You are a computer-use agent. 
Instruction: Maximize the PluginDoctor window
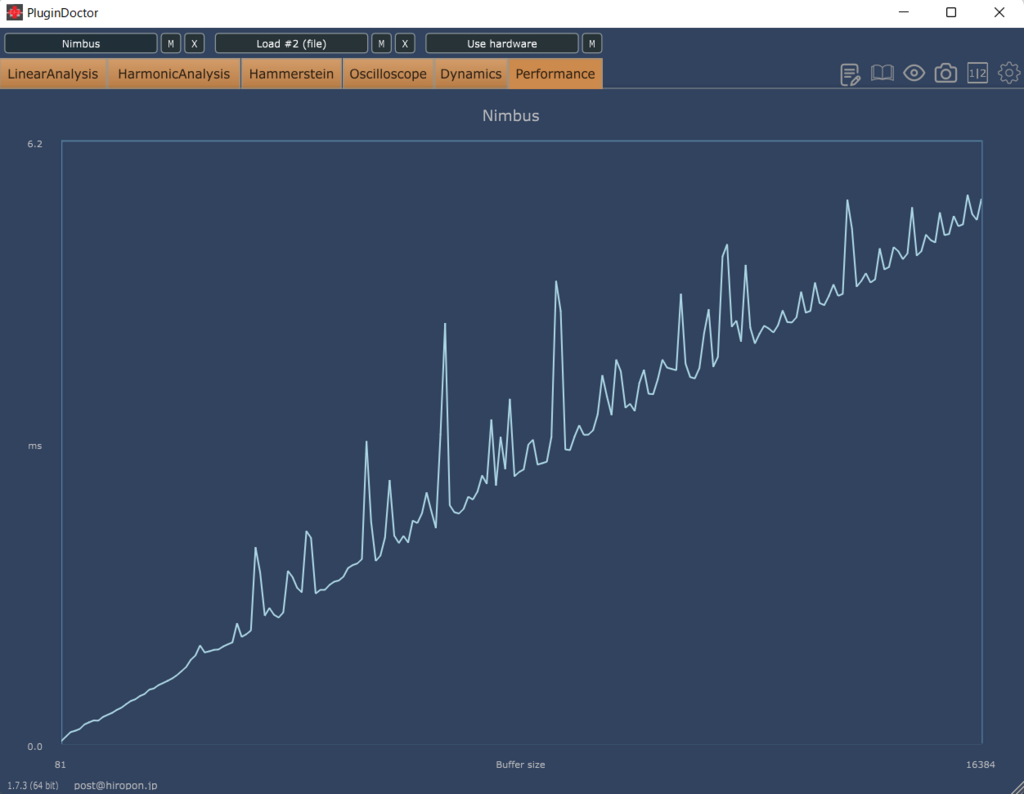(951, 12)
